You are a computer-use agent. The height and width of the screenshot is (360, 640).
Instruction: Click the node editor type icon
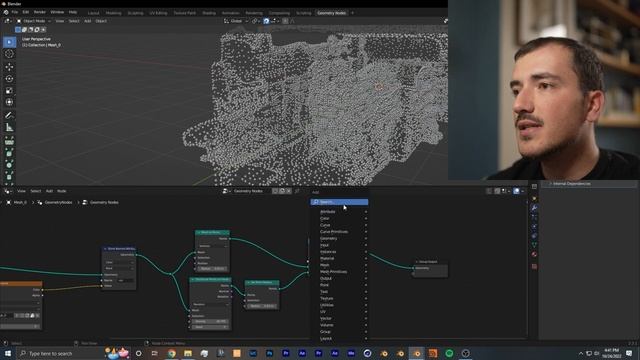pyautogui.click(x=7, y=191)
